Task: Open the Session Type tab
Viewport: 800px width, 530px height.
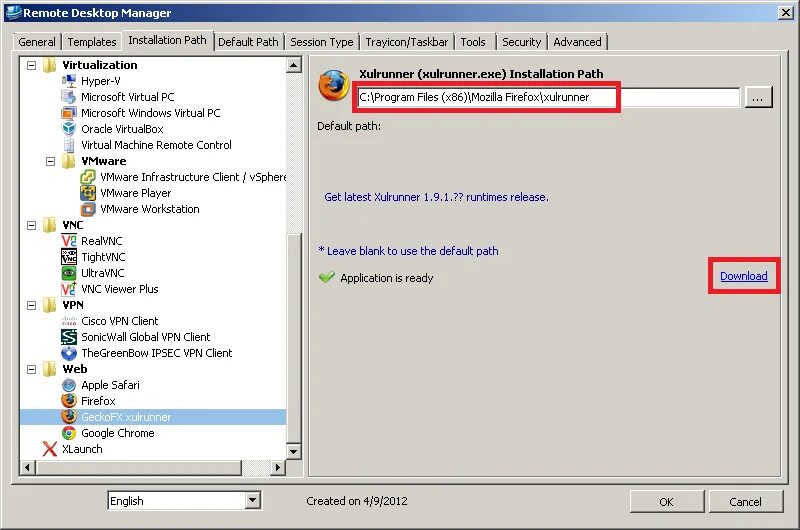Action: point(322,42)
